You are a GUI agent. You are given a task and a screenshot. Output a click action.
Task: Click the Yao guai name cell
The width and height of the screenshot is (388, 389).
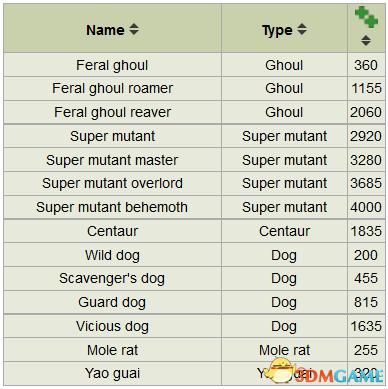(112, 374)
